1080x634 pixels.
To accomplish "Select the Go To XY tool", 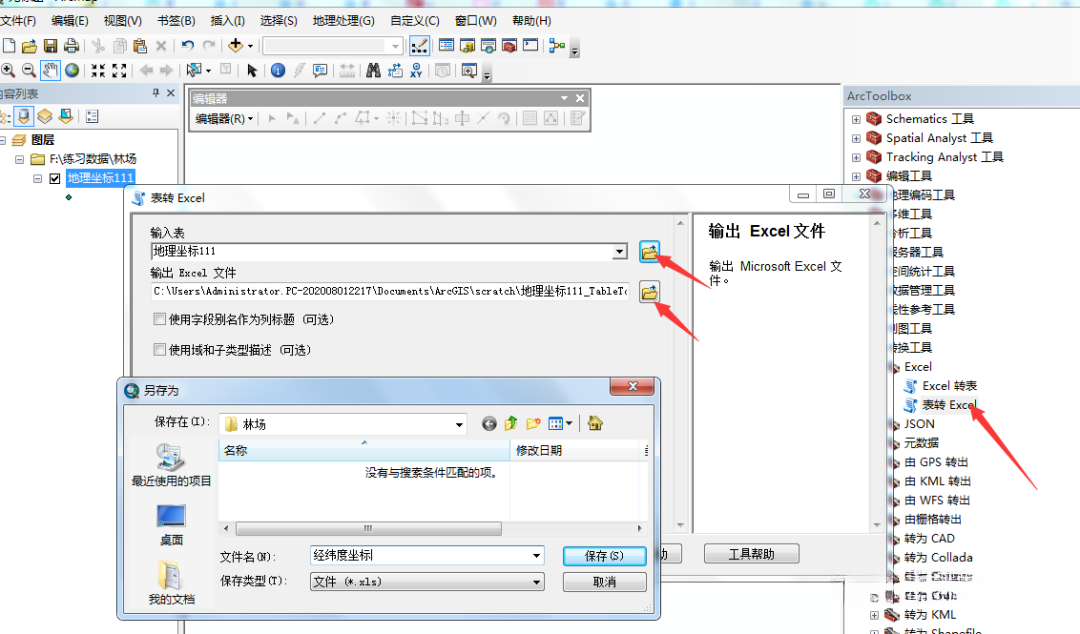I will (x=415, y=70).
